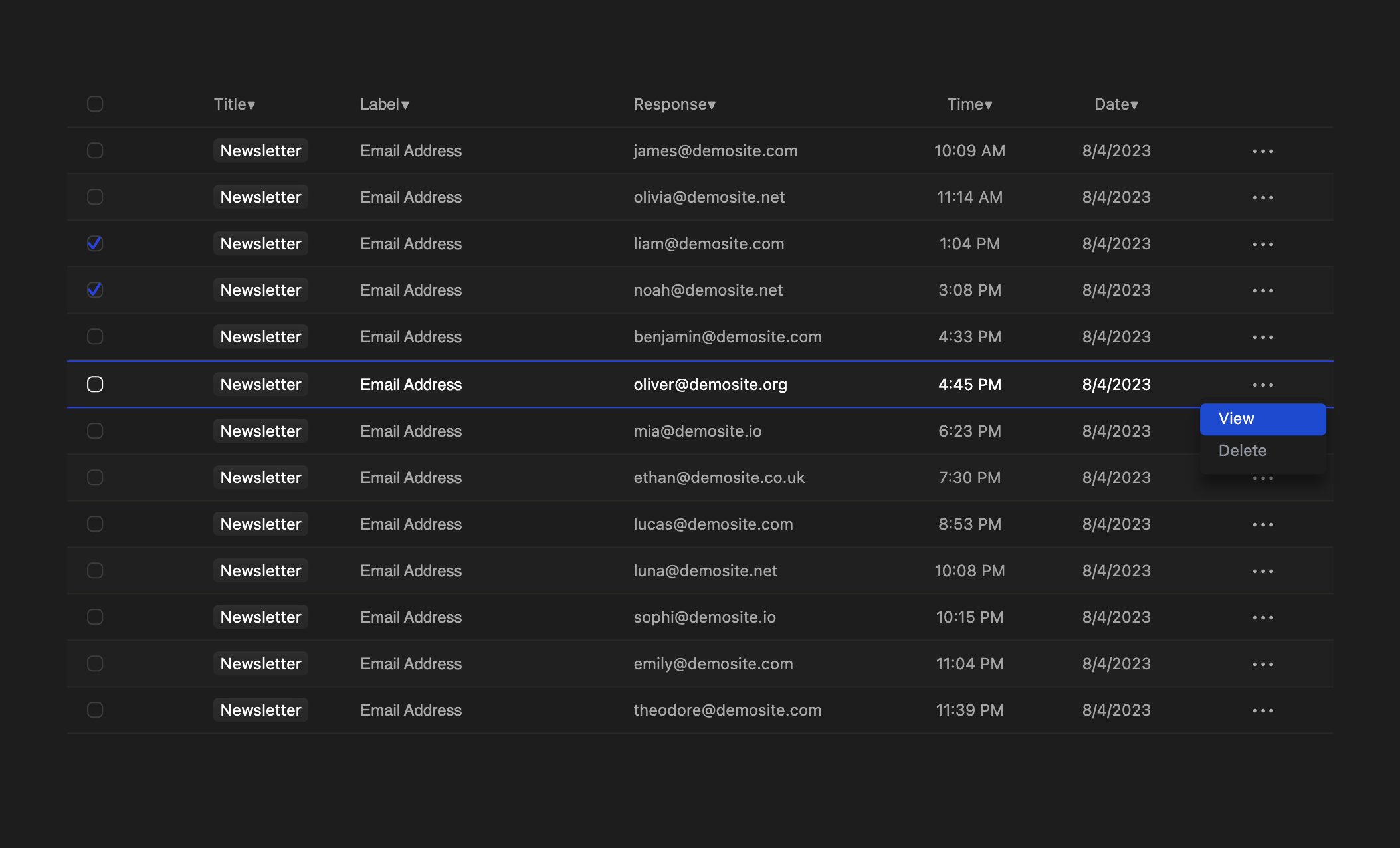
Task: Click ellipsis icon on emily@demosite.com row
Action: 1262,664
